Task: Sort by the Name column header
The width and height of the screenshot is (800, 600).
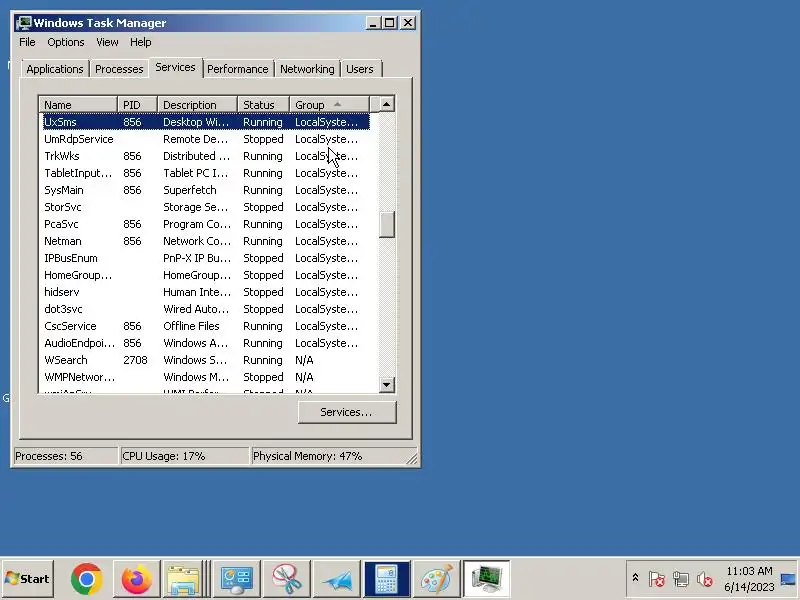Action: coord(78,105)
